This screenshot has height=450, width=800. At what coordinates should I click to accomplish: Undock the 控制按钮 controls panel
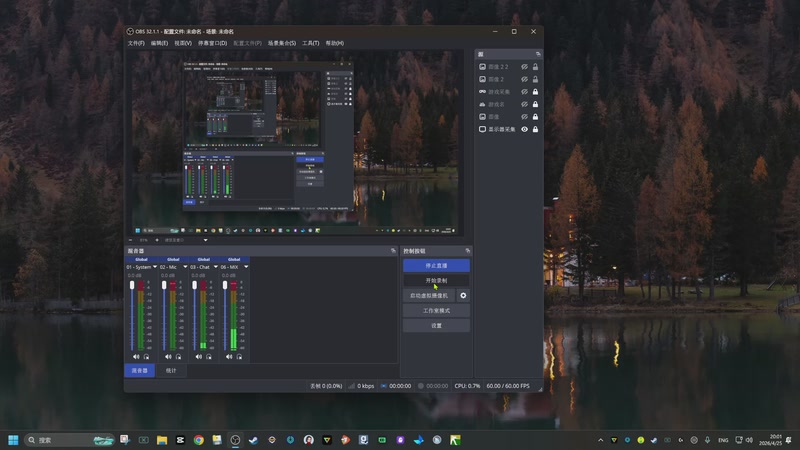[467, 251]
